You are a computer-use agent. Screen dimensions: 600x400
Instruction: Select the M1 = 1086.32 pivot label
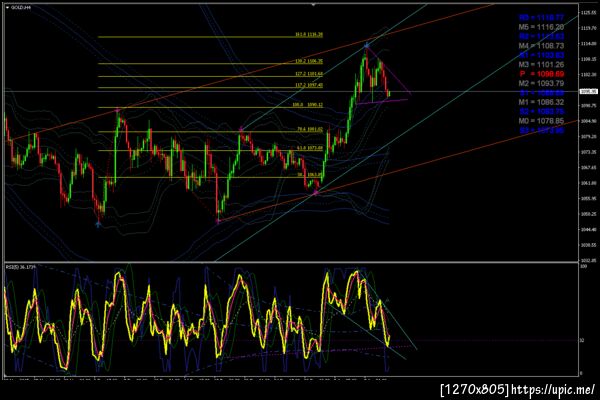point(541,102)
